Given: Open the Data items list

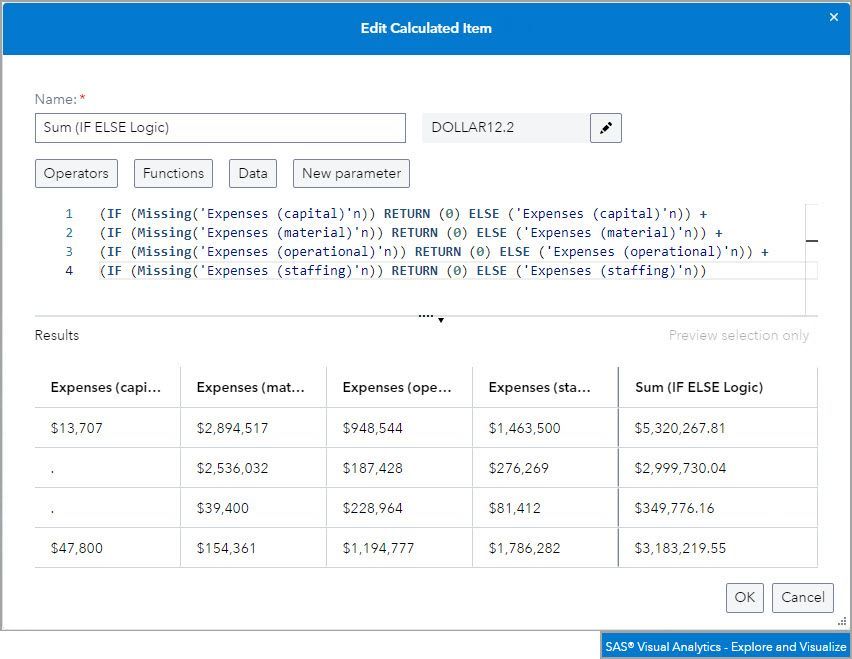Looking at the screenshot, I should click(253, 173).
